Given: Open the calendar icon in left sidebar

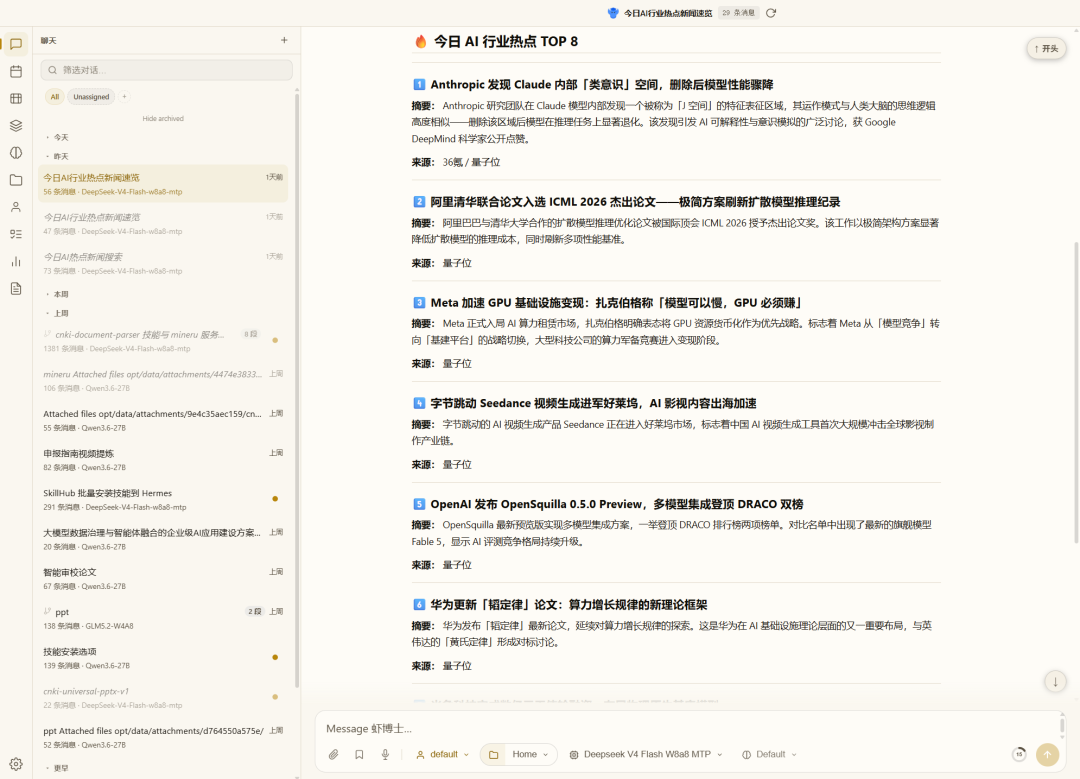Looking at the screenshot, I should tap(16, 71).
